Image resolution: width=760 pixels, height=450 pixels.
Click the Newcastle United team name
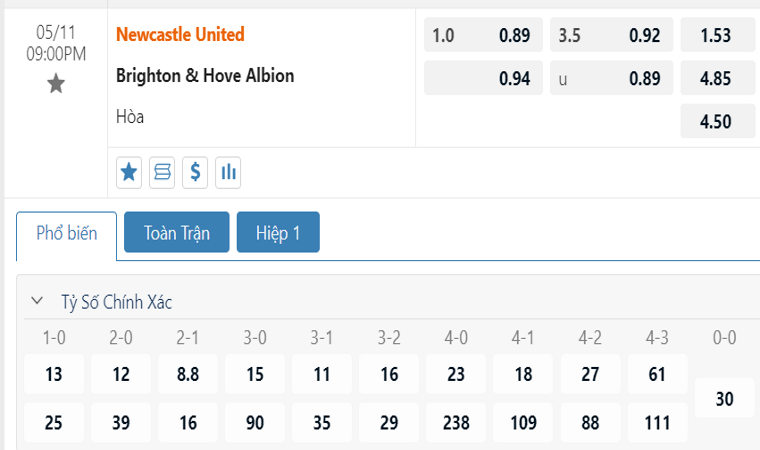click(x=180, y=35)
